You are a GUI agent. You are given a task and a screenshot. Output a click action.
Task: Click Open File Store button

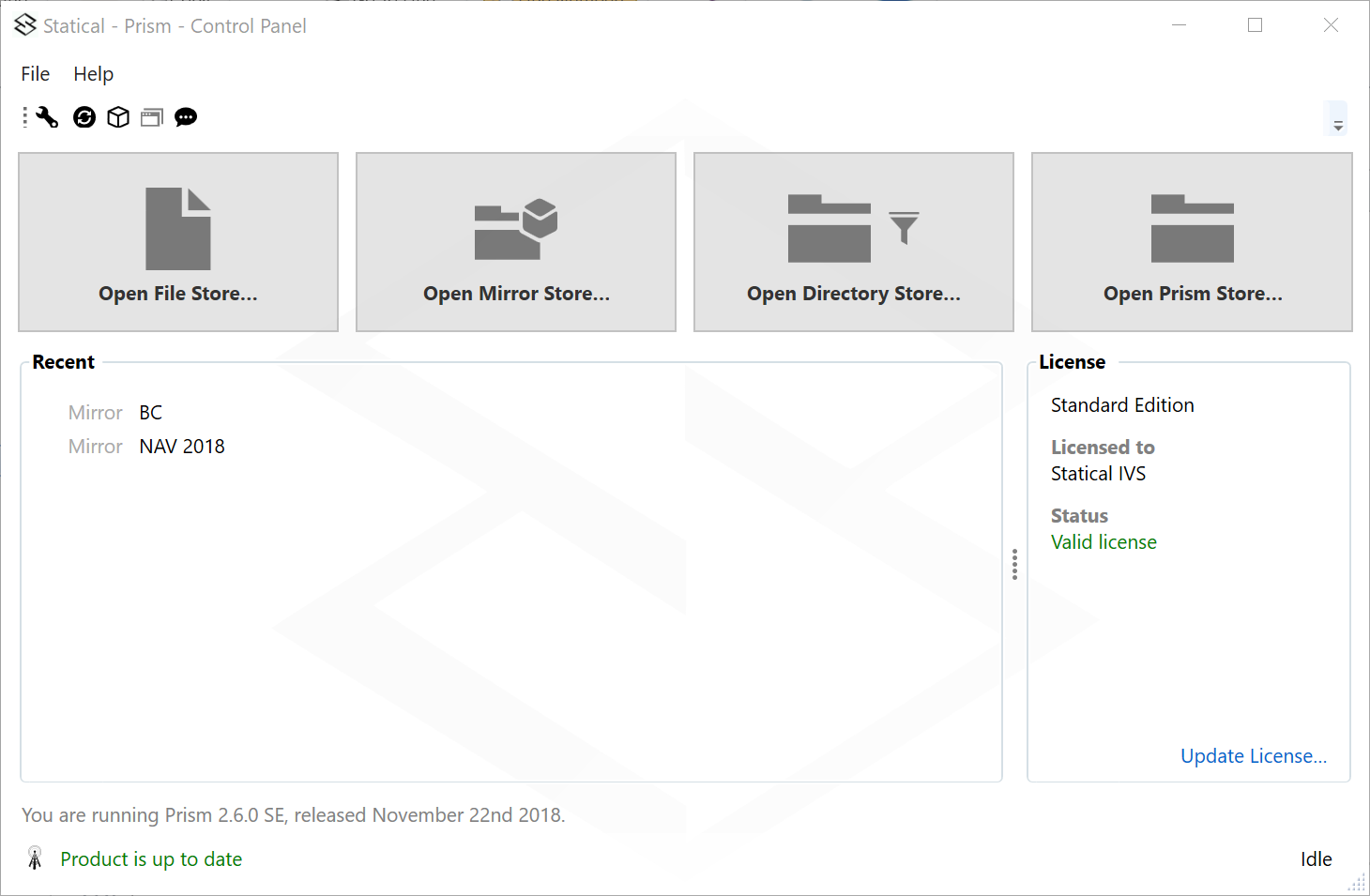pos(178,242)
